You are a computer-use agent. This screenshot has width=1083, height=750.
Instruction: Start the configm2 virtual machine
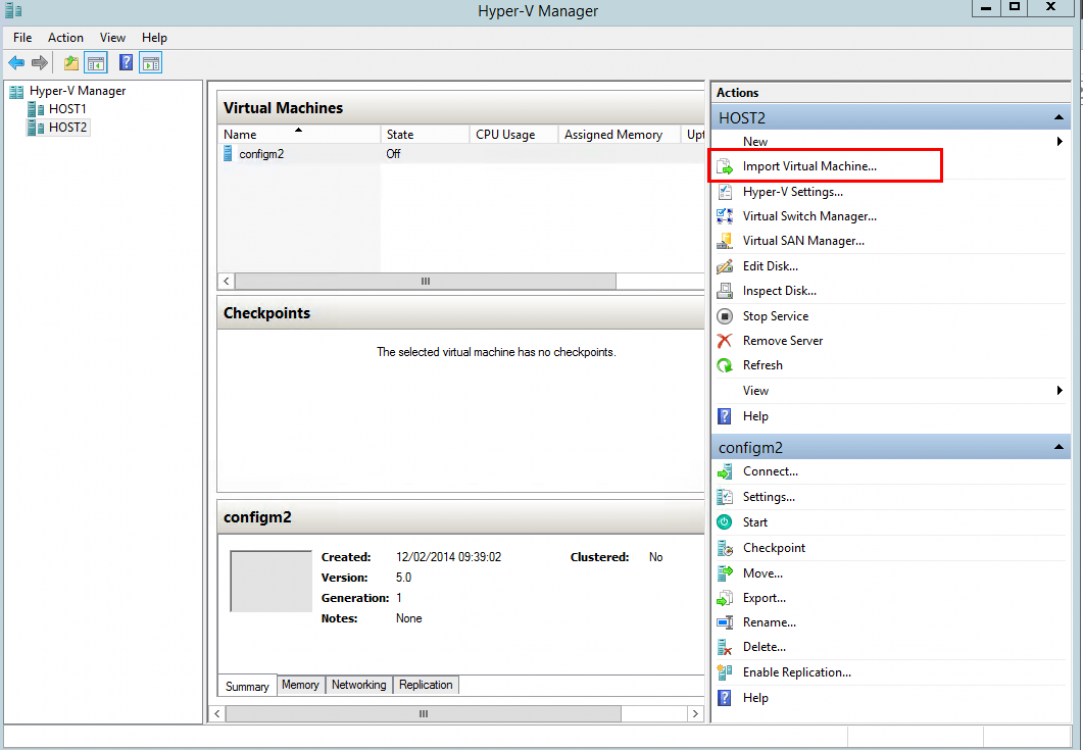757,522
